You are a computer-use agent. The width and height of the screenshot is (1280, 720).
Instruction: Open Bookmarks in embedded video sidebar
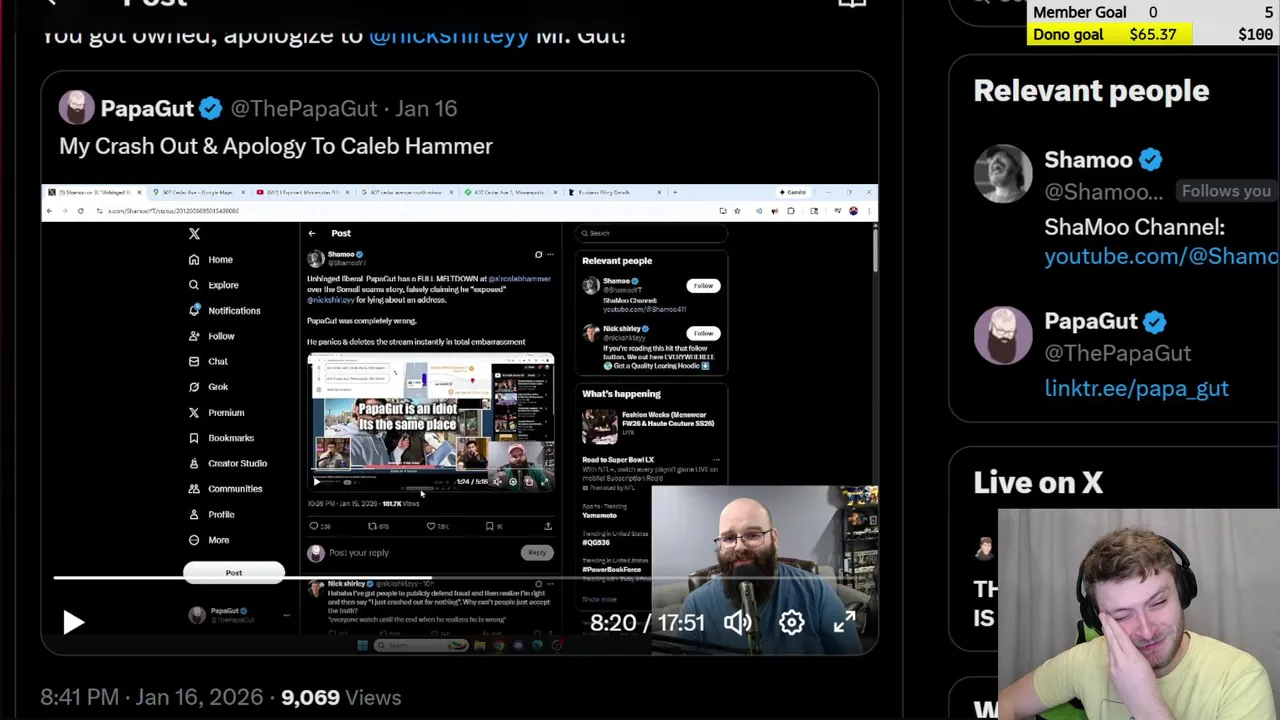click(221, 438)
